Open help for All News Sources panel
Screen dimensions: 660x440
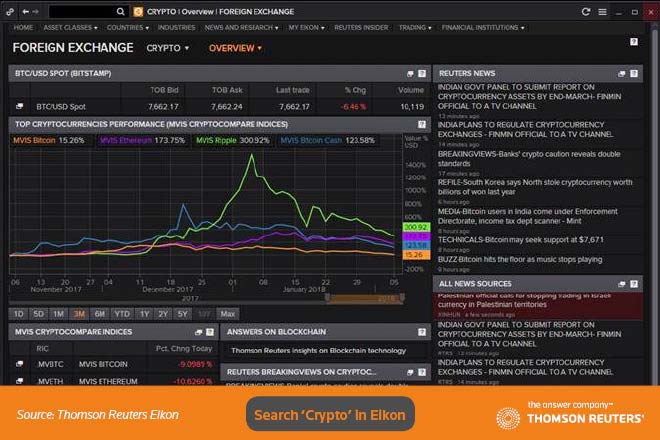tap(634, 284)
